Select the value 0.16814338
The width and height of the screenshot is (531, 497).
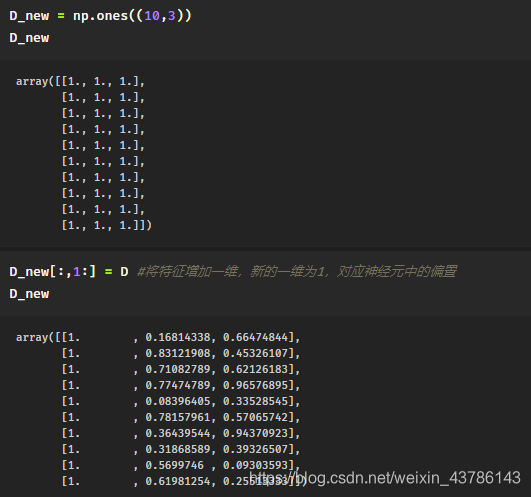(178, 337)
